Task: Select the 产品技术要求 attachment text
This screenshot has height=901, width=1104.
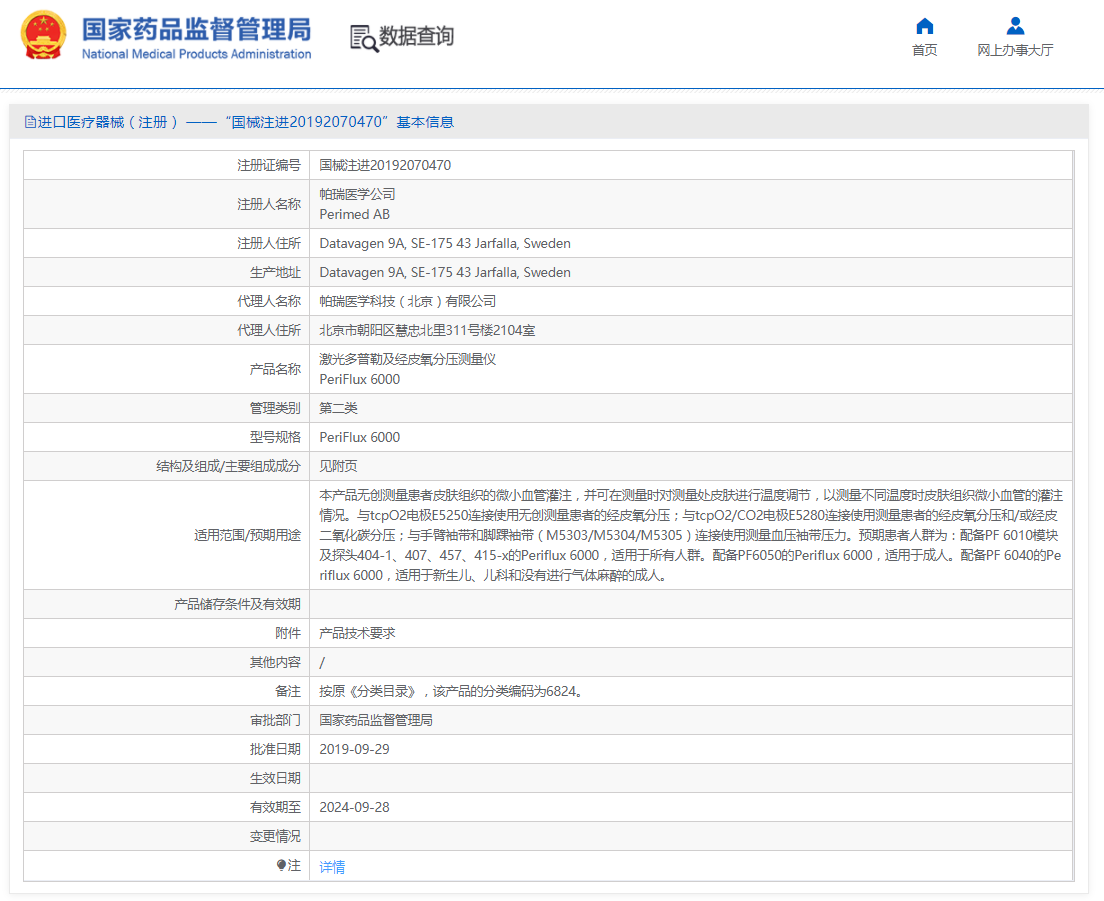Action: click(x=357, y=634)
